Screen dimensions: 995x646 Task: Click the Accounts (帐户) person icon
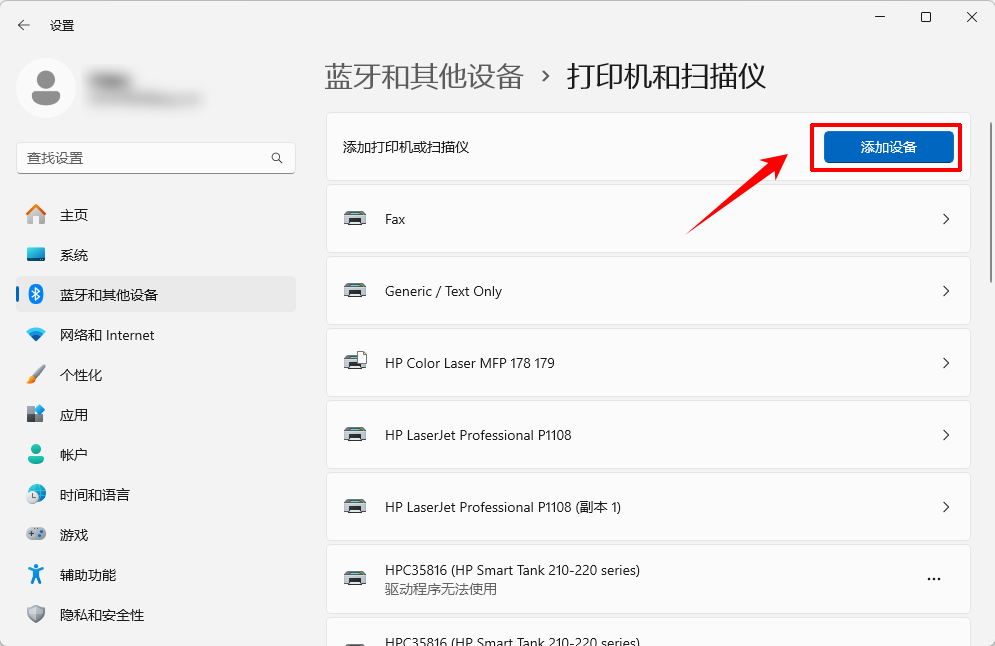pyautogui.click(x=36, y=454)
